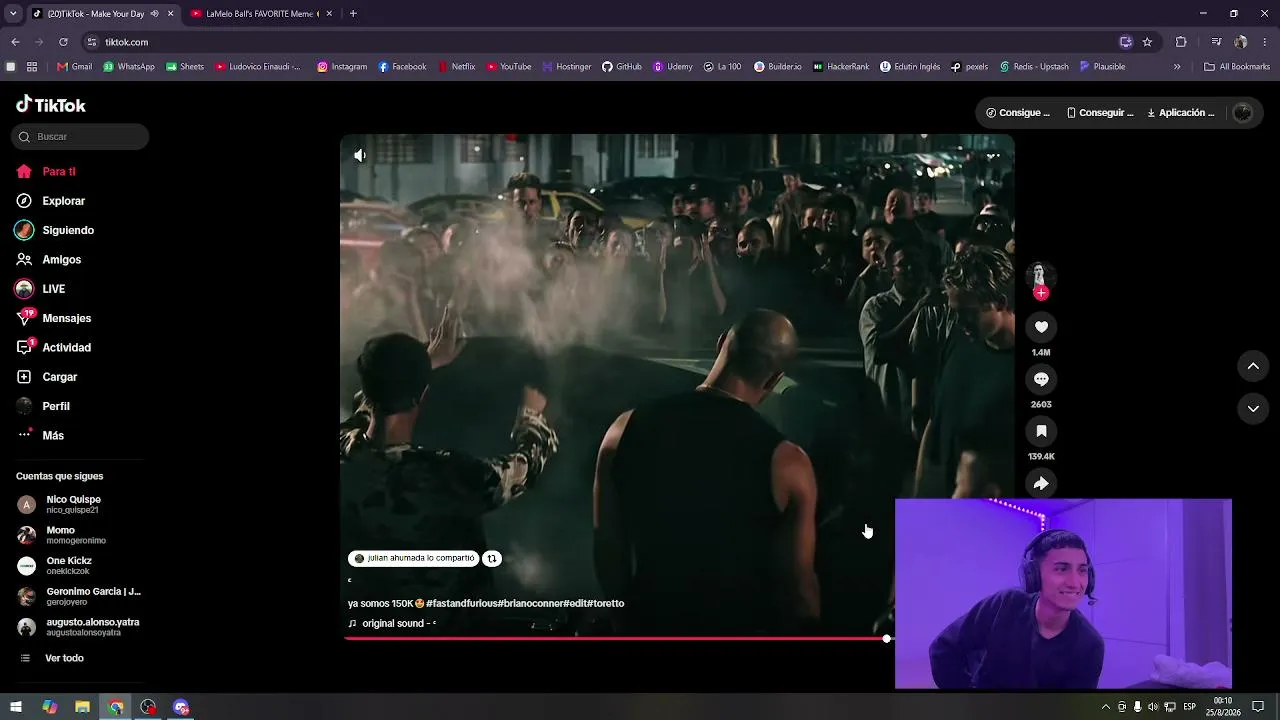
Task: Open the GitHub bookmark
Action: tap(622, 67)
